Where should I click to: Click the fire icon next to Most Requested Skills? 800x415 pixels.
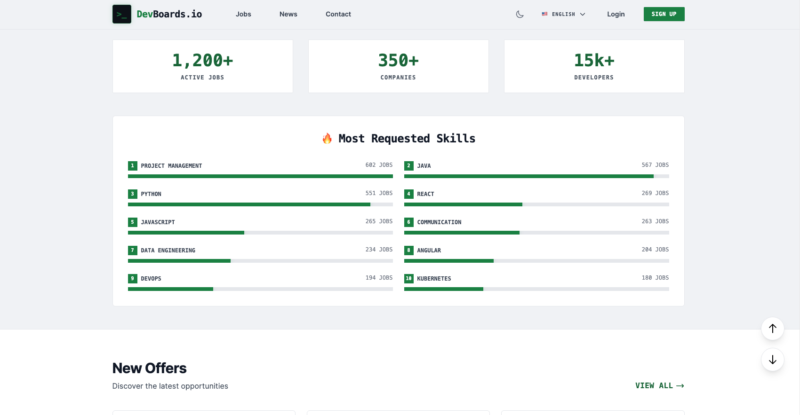pyautogui.click(x=327, y=138)
